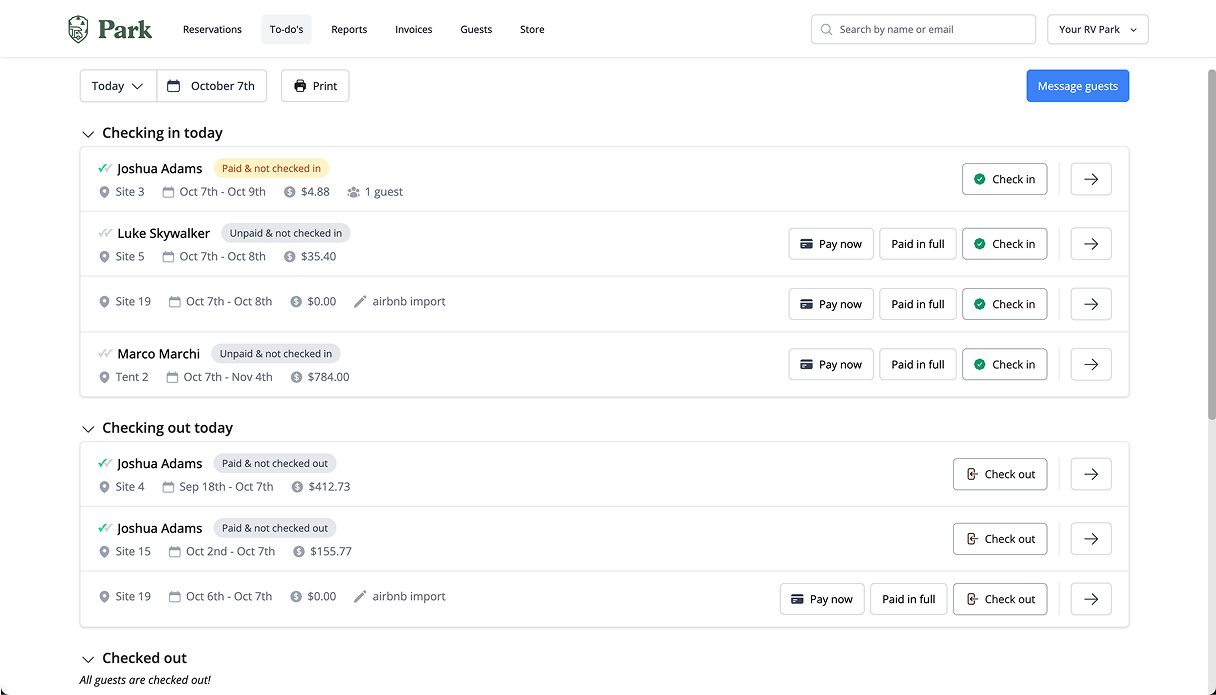Open details arrow for Luke Skywalker reservation
Screen dimensions: 1216x695
click(x=1091, y=244)
